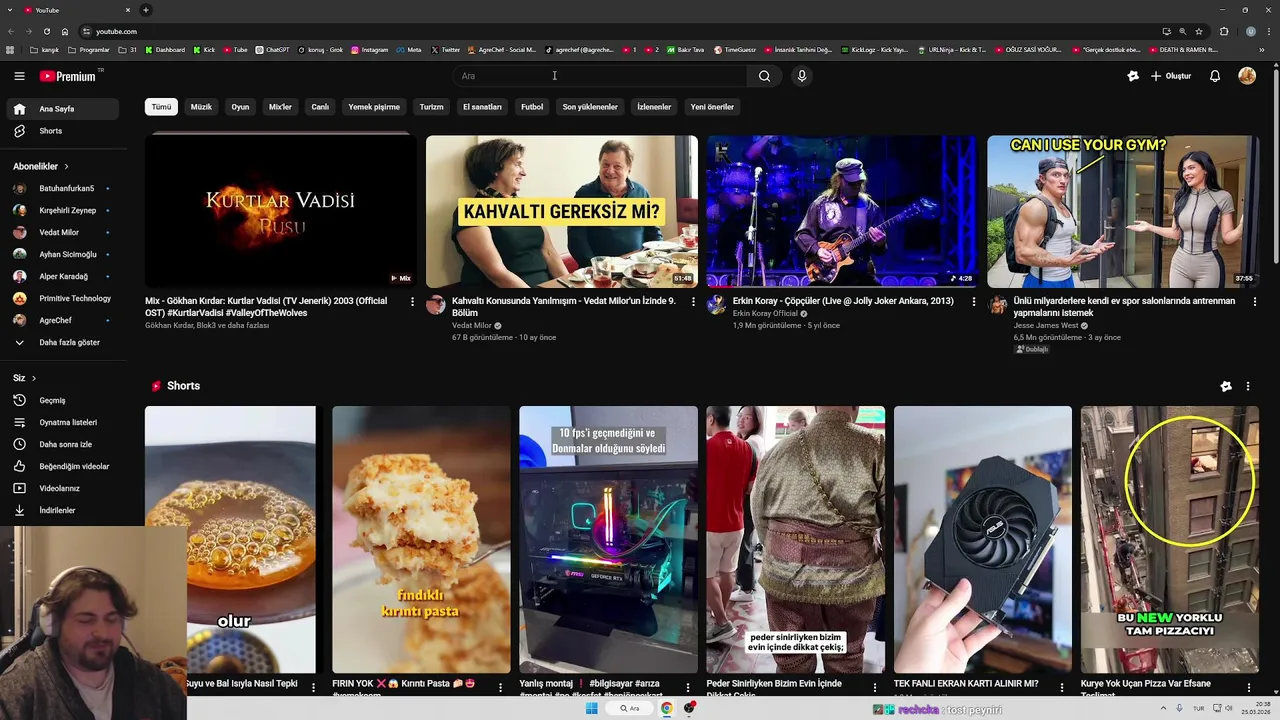Open İndirilenler in sidebar
Screen dimensions: 1280x720
point(62,510)
